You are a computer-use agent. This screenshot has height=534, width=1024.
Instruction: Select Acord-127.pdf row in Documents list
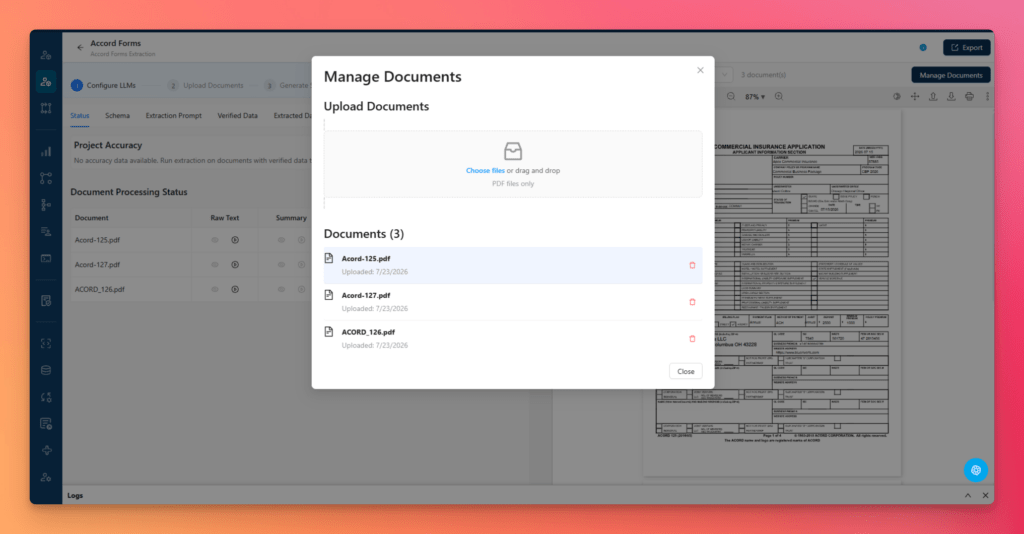point(513,302)
